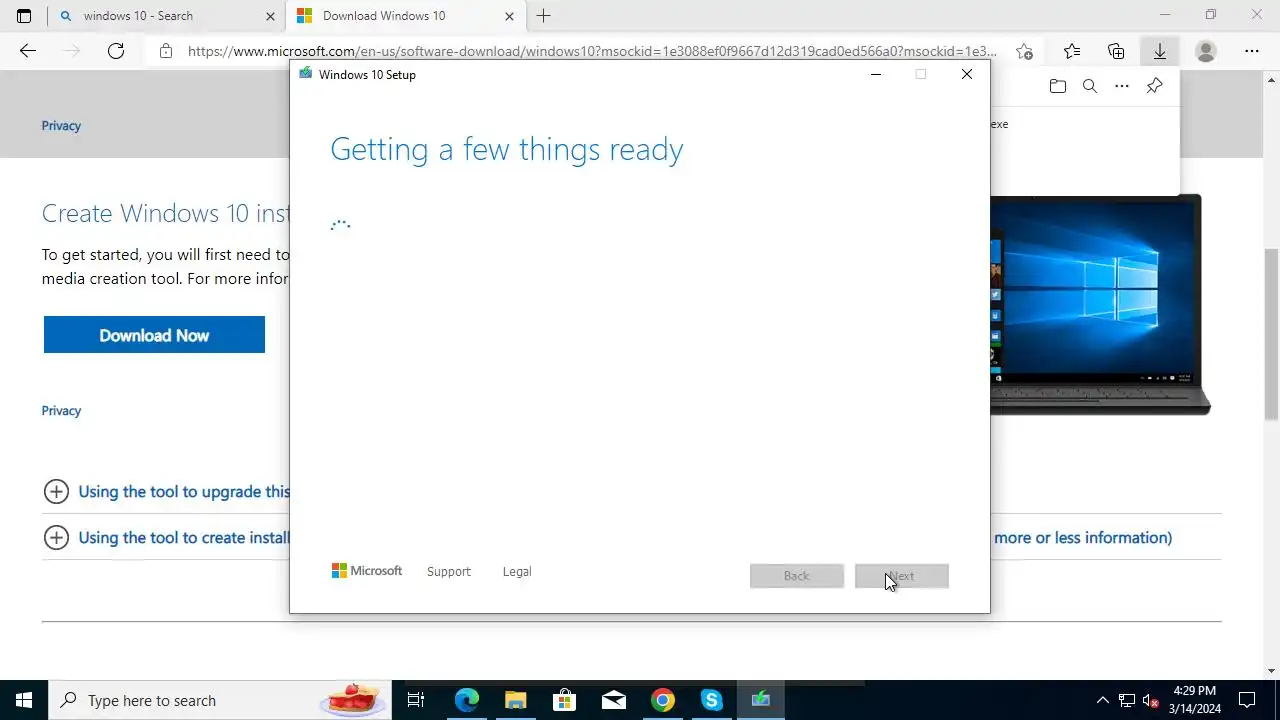This screenshot has width=1280, height=720.
Task: Click the Windows 10 laptop image
Action: click(1100, 305)
